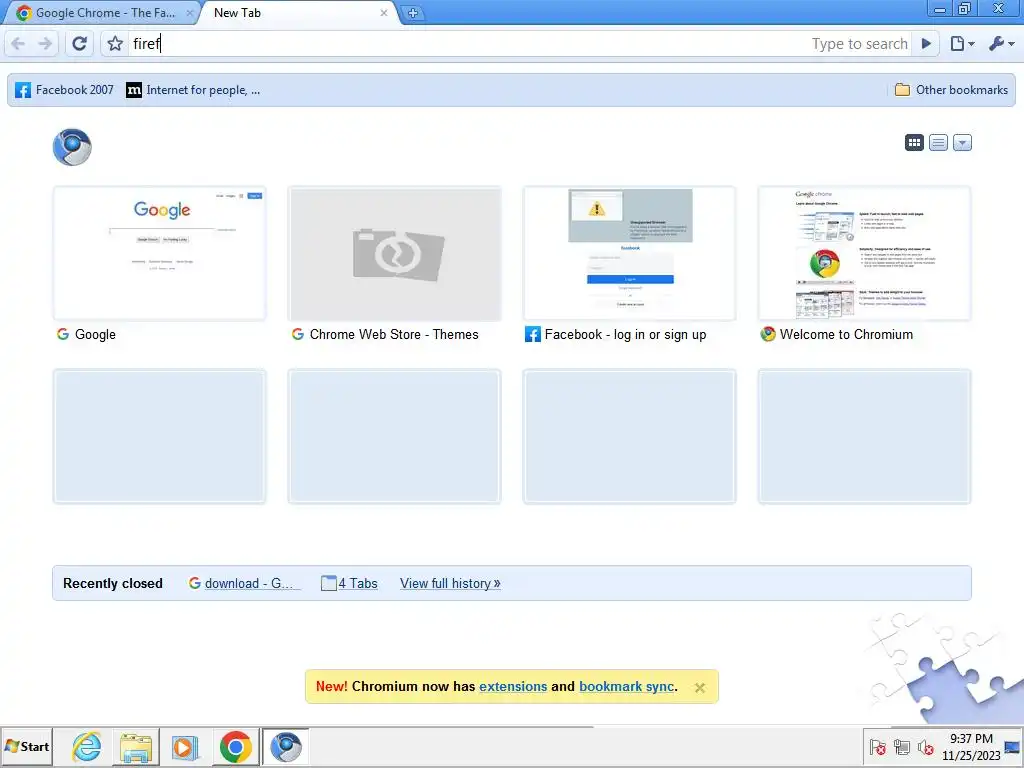Image resolution: width=1024 pixels, height=768 pixels.
Task: Open the network tray icon
Action: point(902,747)
